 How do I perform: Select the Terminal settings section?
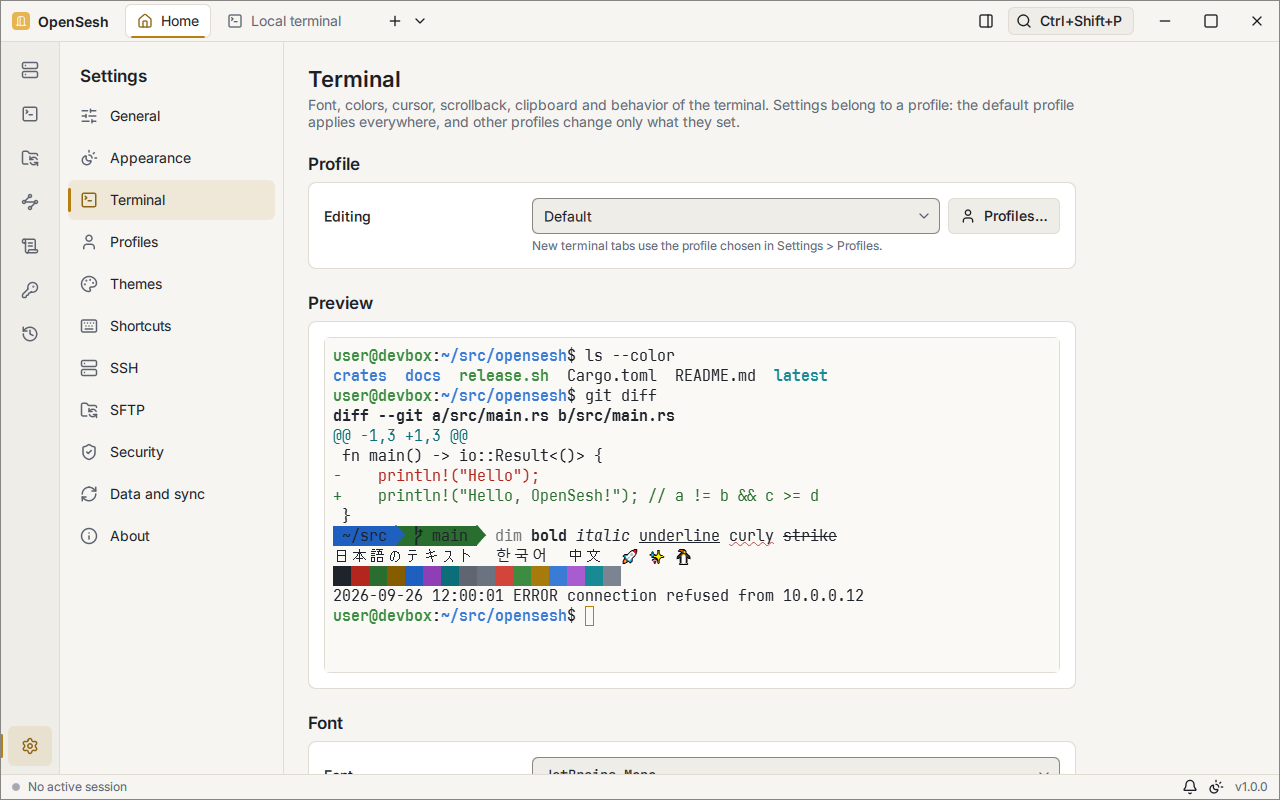coord(171,200)
